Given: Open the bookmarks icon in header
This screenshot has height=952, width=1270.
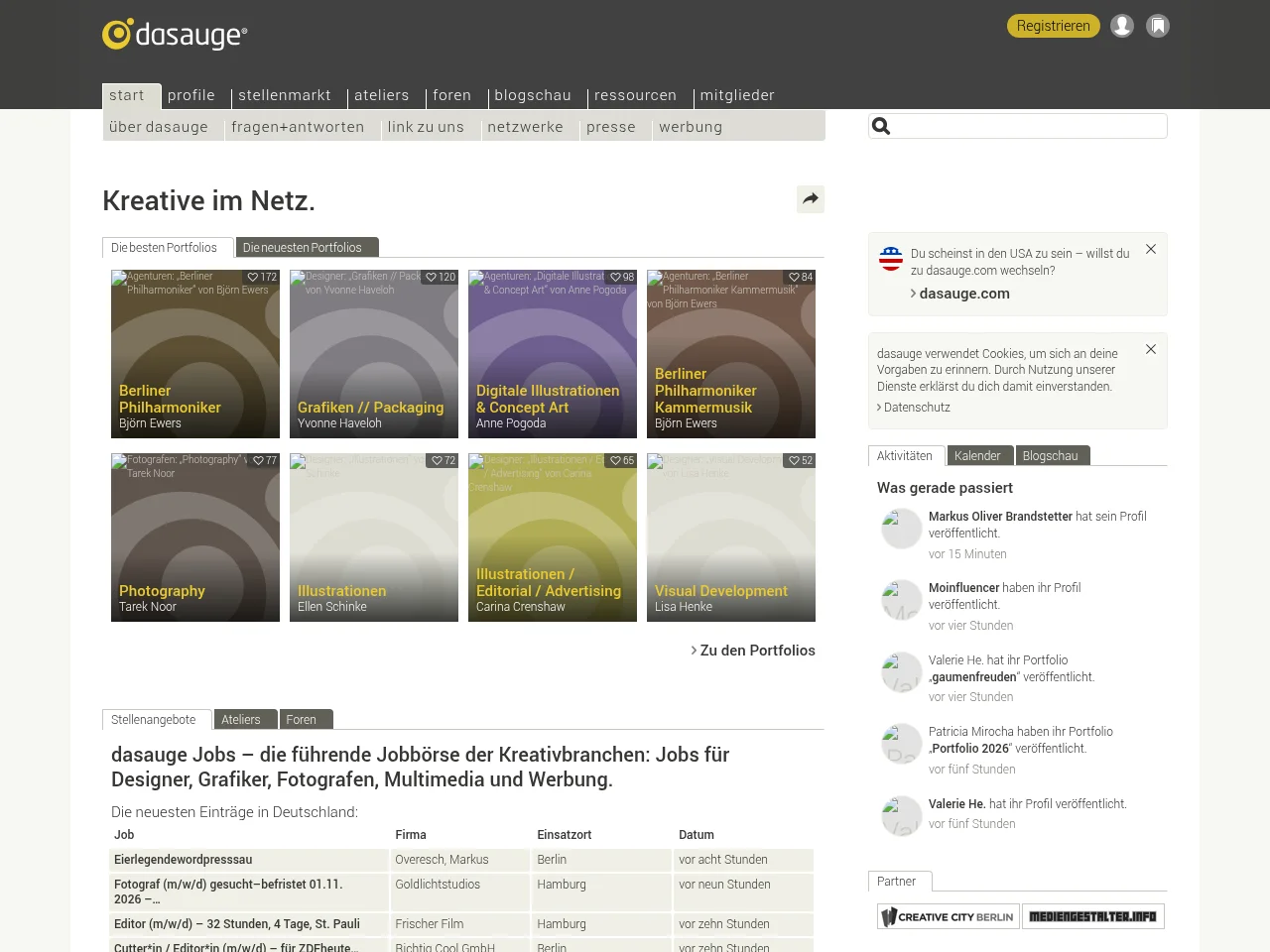Looking at the screenshot, I should pyautogui.click(x=1158, y=26).
